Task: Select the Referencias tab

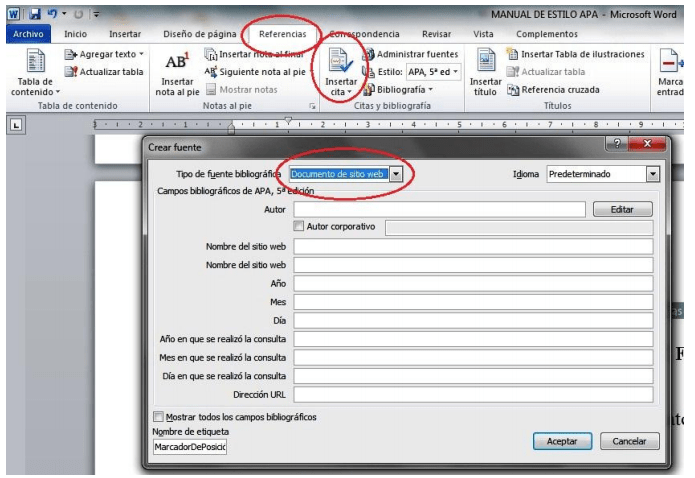Action: tap(282, 34)
